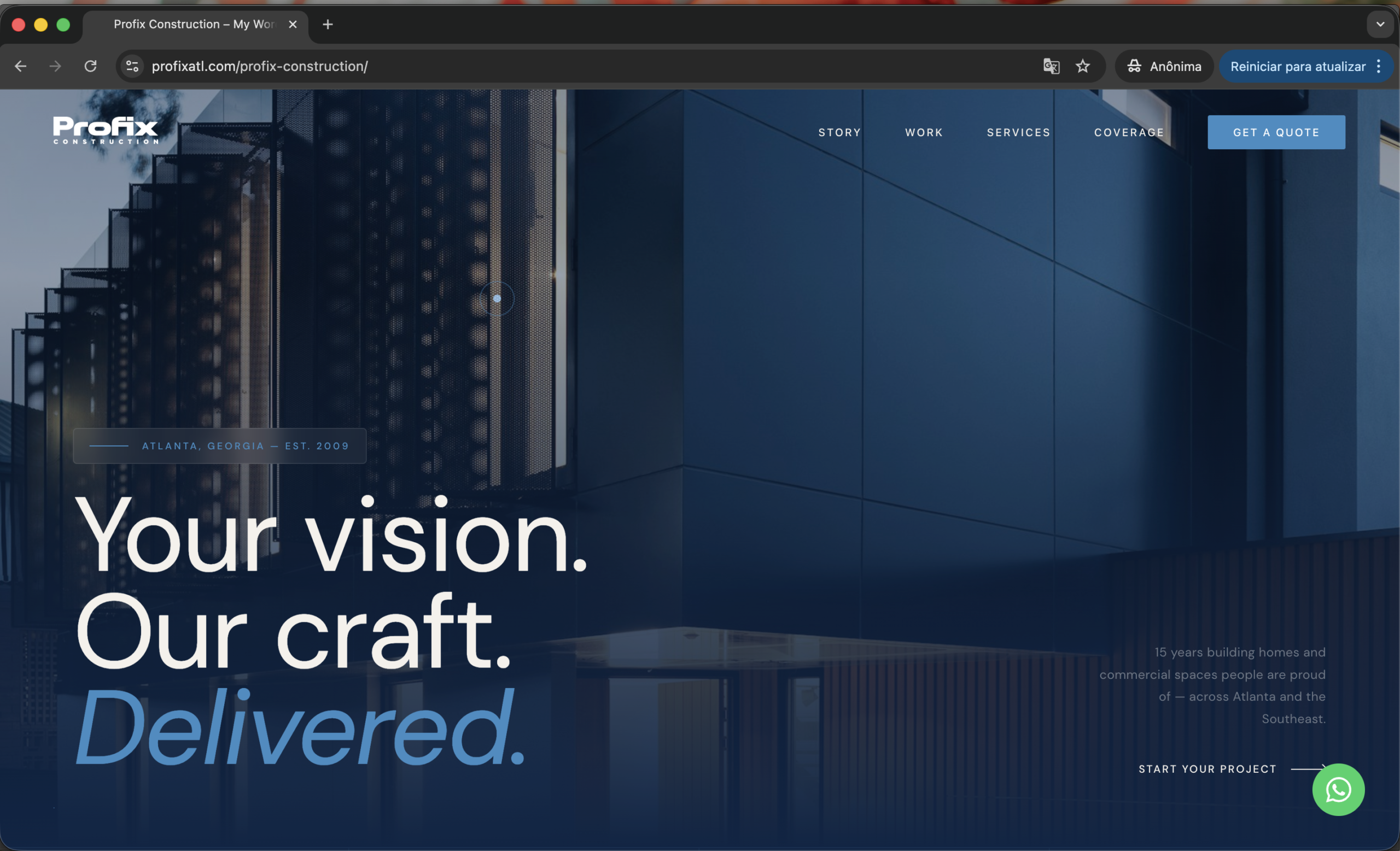Close the Profix Construction tab

[x=293, y=25]
